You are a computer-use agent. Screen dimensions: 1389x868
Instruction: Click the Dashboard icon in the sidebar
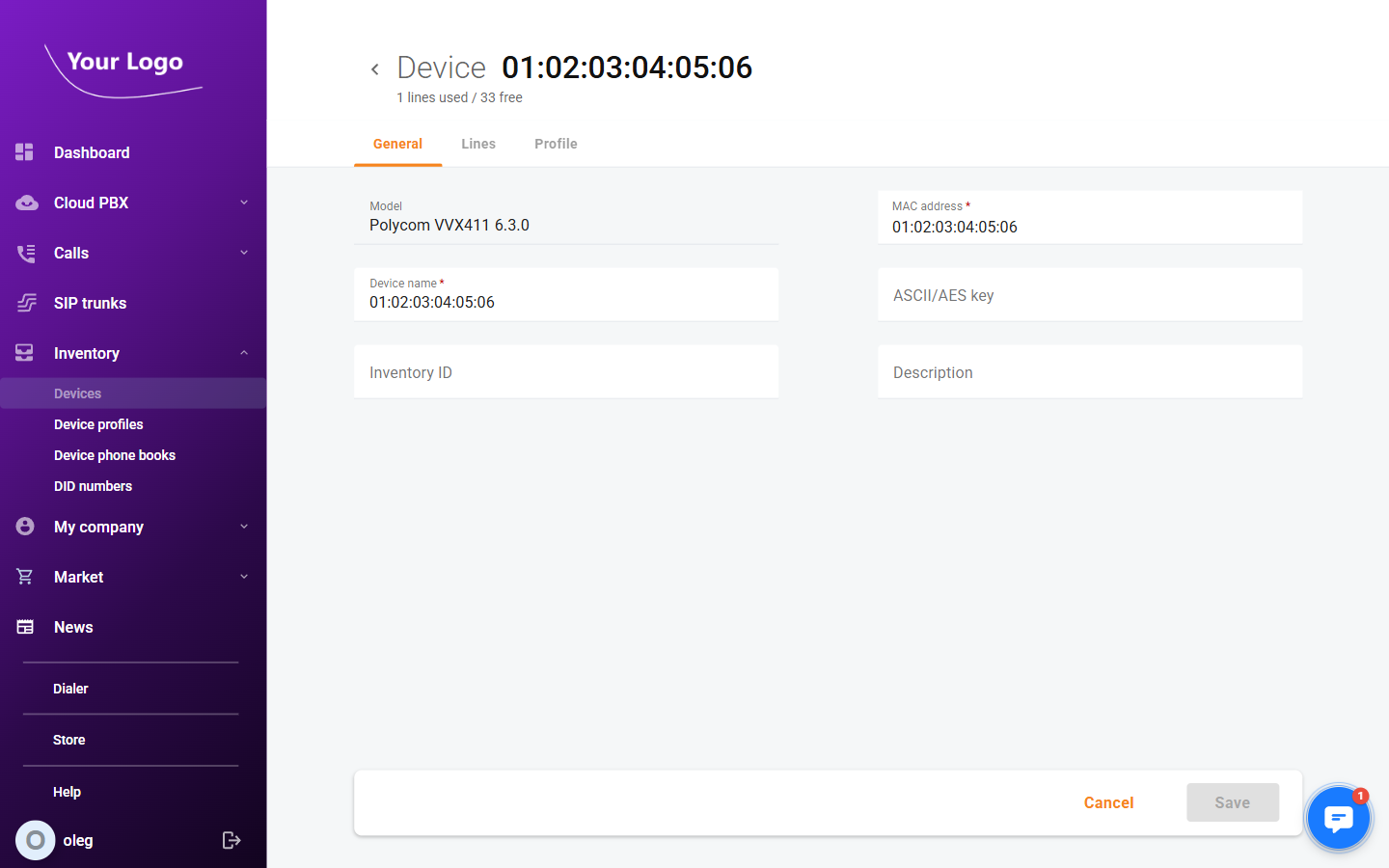[23, 152]
